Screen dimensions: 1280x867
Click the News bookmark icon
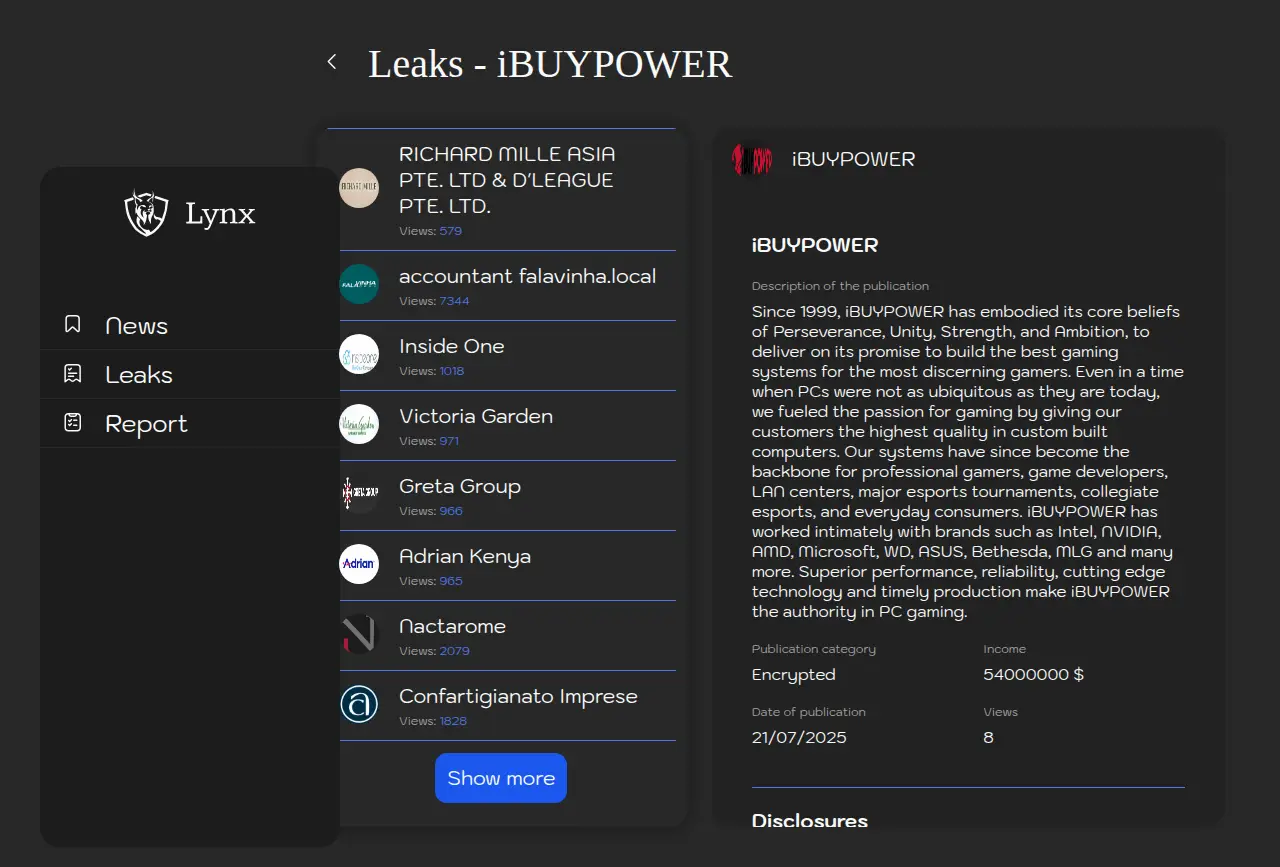pos(72,324)
